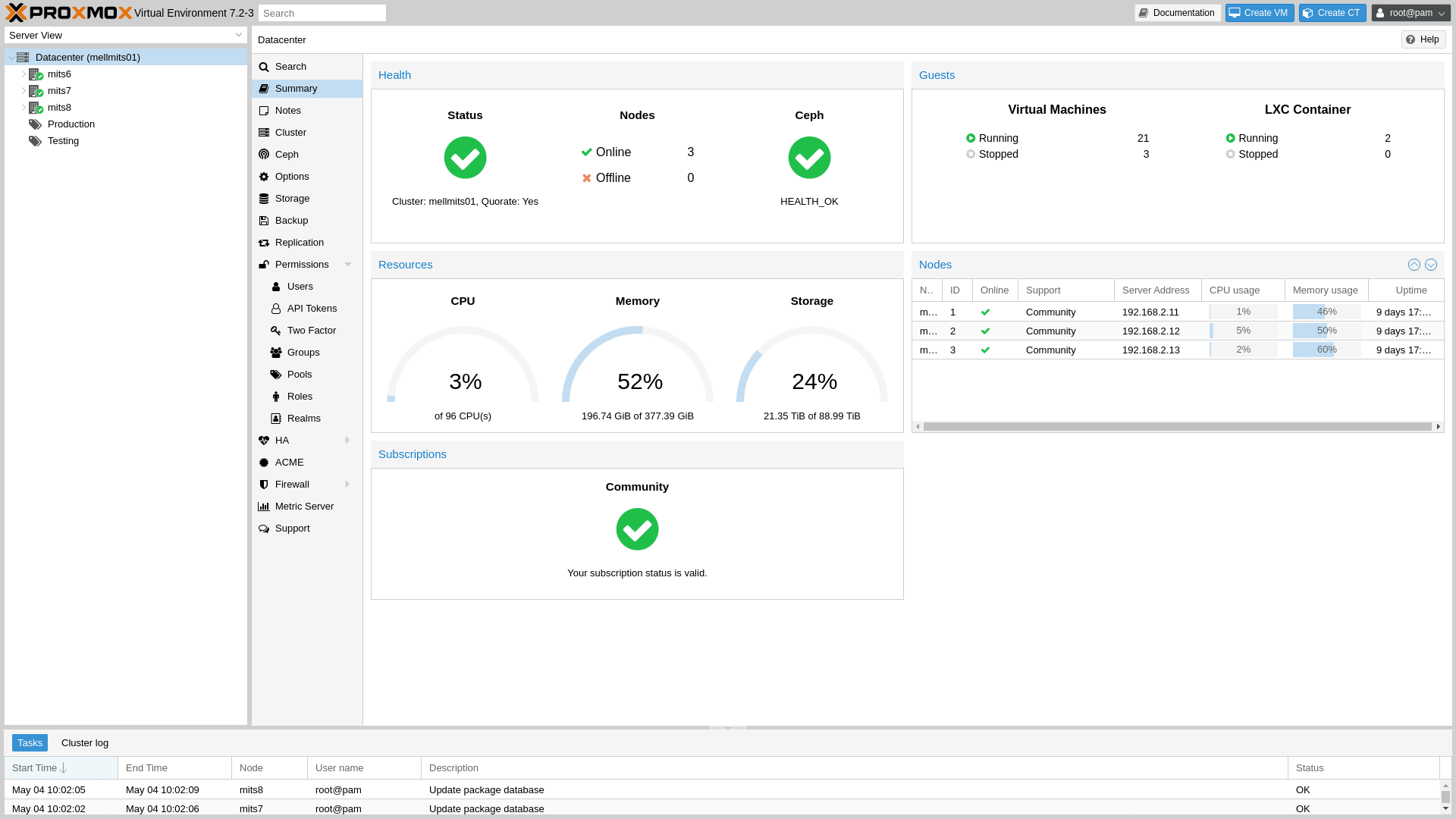Click Create CT button in top toolbar

(x=1332, y=12)
